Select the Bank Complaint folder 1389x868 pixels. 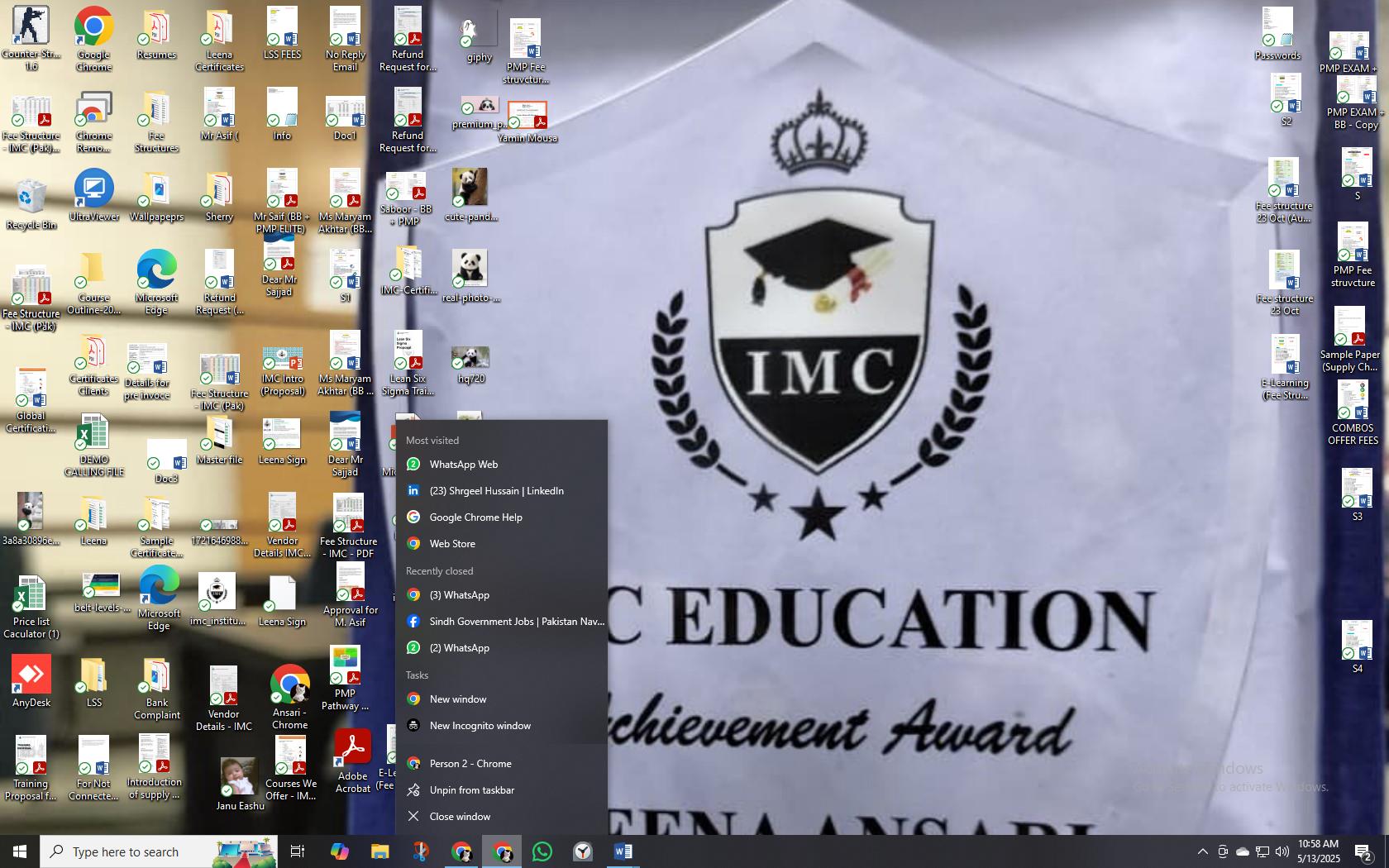pyautogui.click(x=156, y=690)
